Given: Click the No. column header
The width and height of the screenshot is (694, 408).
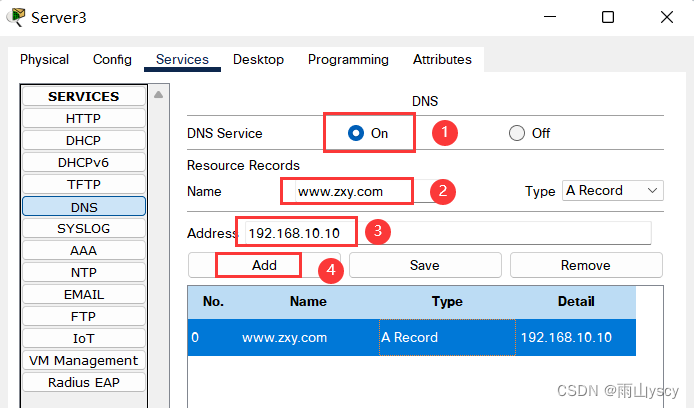Looking at the screenshot, I should pyautogui.click(x=213, y=302).
